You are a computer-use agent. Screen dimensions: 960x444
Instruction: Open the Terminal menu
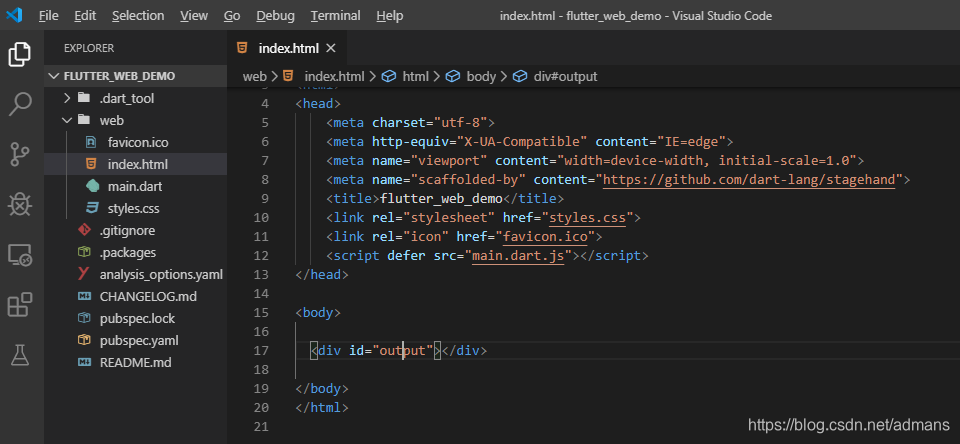click(335, 16)
